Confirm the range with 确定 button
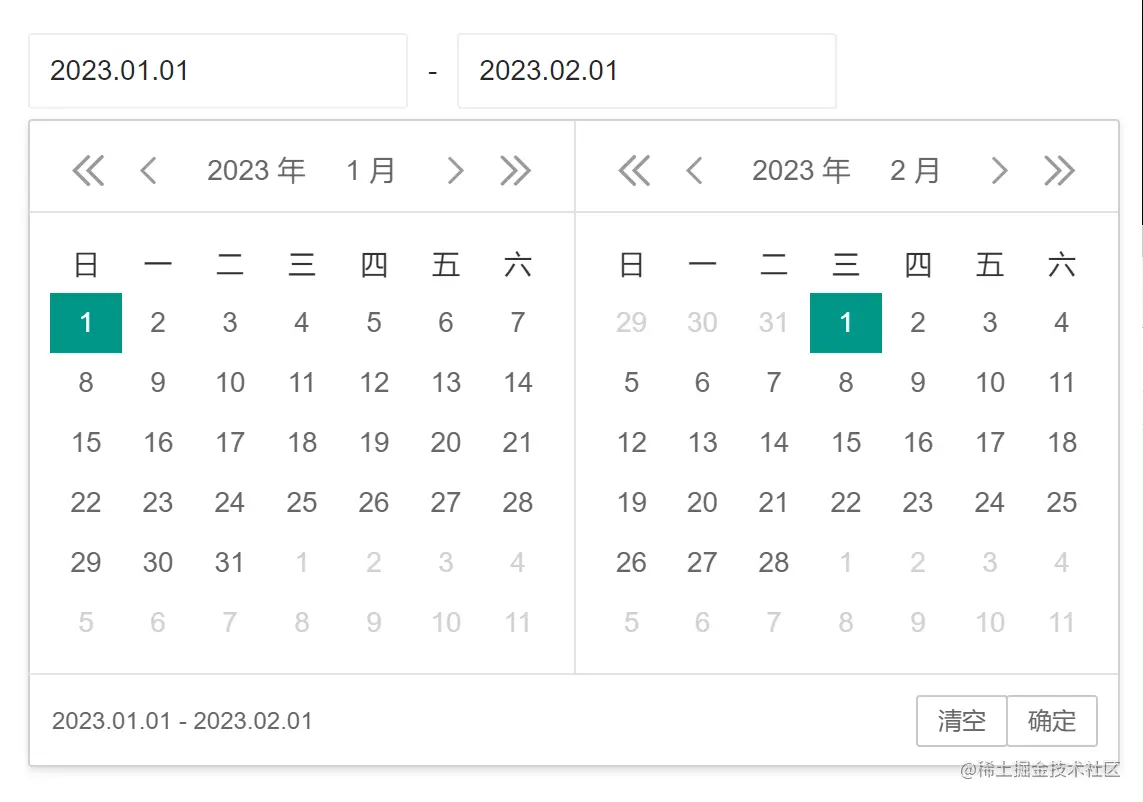Image resolution: width=1143 pixels, height=802 pixels. (x=1052, y=721)
